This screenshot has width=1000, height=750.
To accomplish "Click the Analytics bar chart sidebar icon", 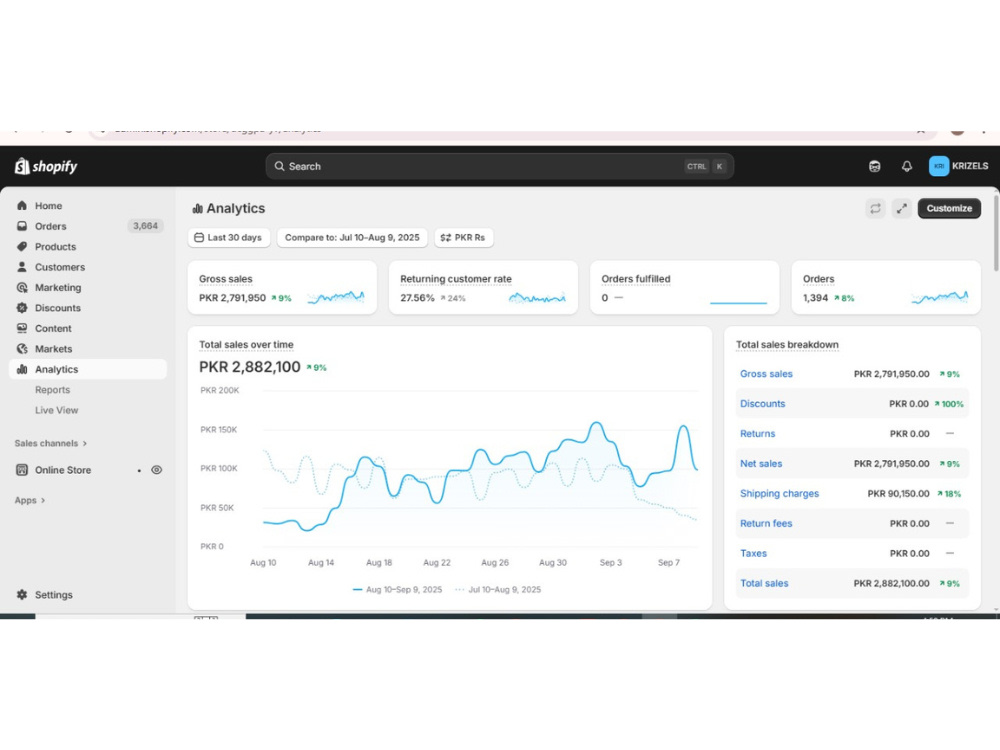I will coord(22,369).
